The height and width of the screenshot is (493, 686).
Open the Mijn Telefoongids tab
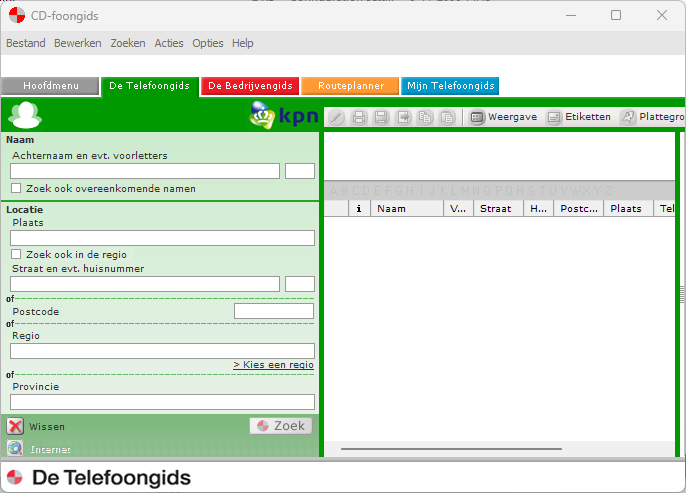point(450,86)
